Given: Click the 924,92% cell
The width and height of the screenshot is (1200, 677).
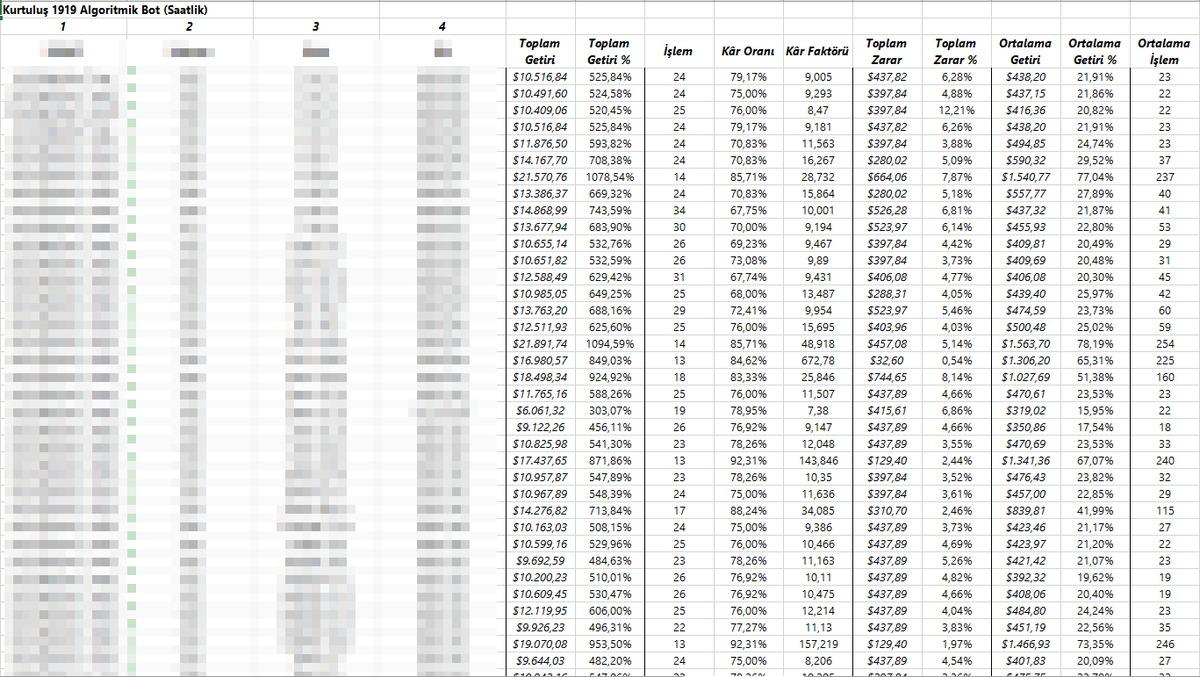Looking at the screenshot, I should 610,377.
